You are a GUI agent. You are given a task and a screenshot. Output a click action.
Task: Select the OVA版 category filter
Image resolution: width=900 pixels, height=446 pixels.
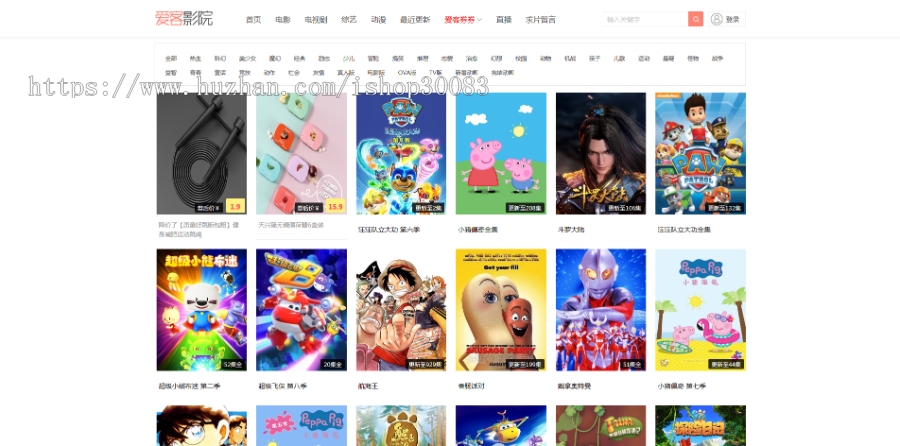point(406,73)
